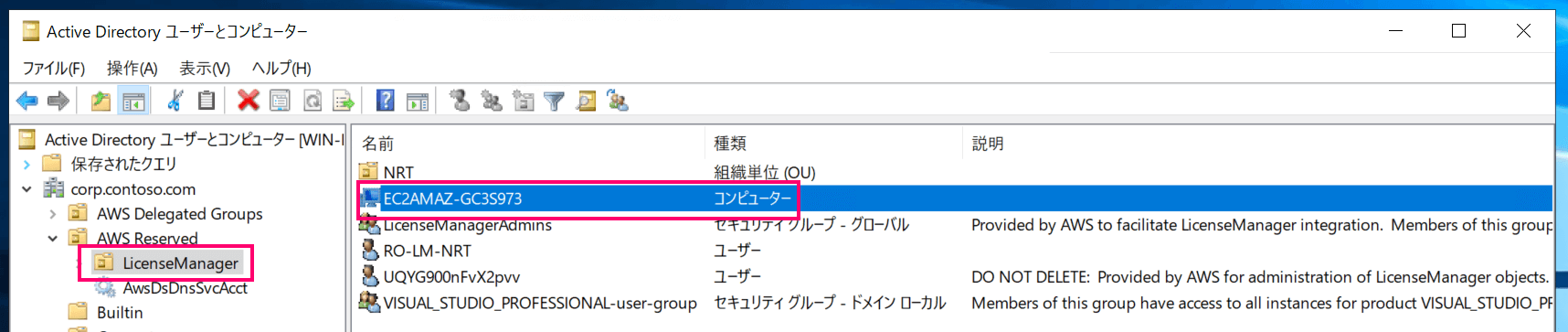Toggle the Show/Hide Action Pane icon
The image size is (1568, 332).
[418, 101]
